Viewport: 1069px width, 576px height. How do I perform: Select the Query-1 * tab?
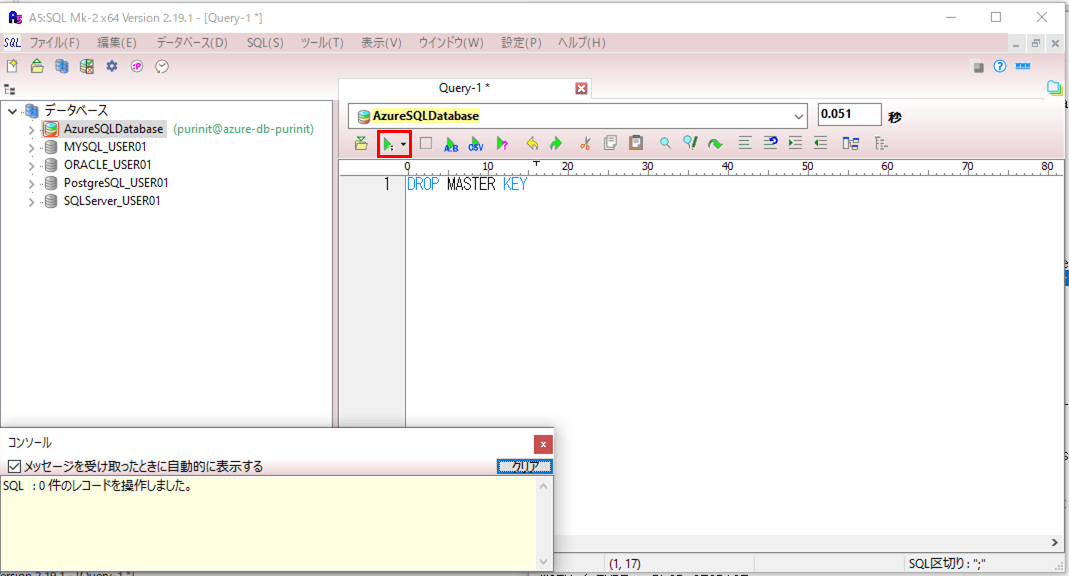point(464,88)
